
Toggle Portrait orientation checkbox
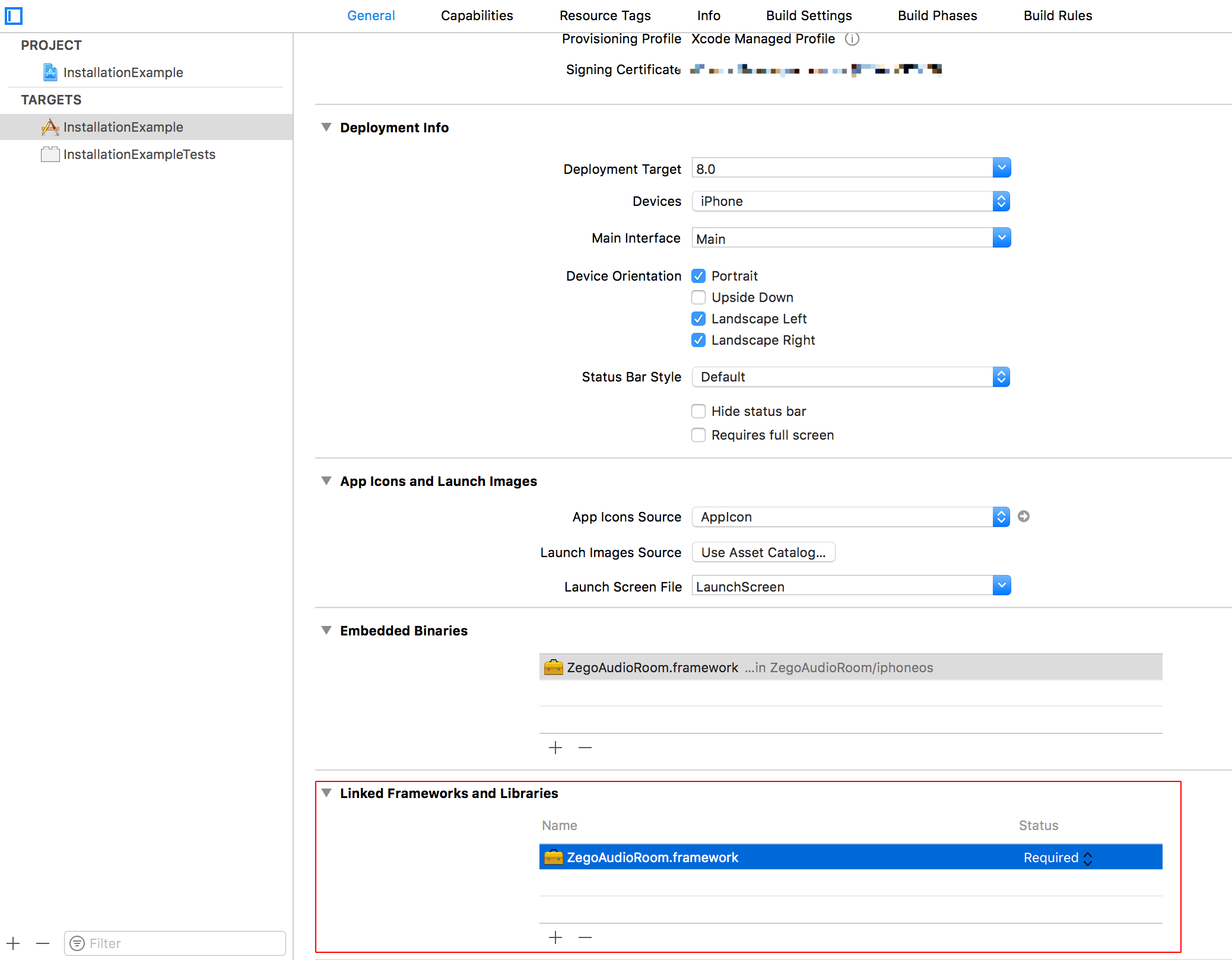(698, 276)
